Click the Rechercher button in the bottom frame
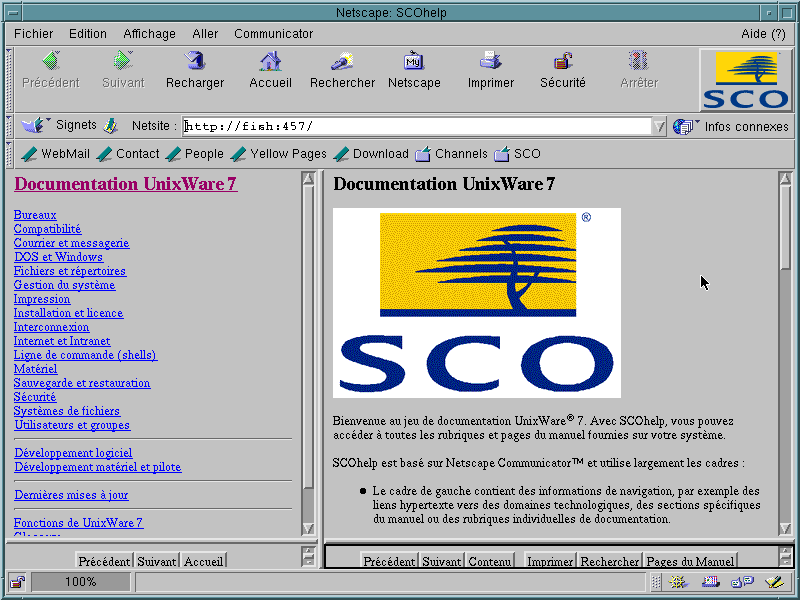This screenshot has height=600, width=800. point(610,561)
